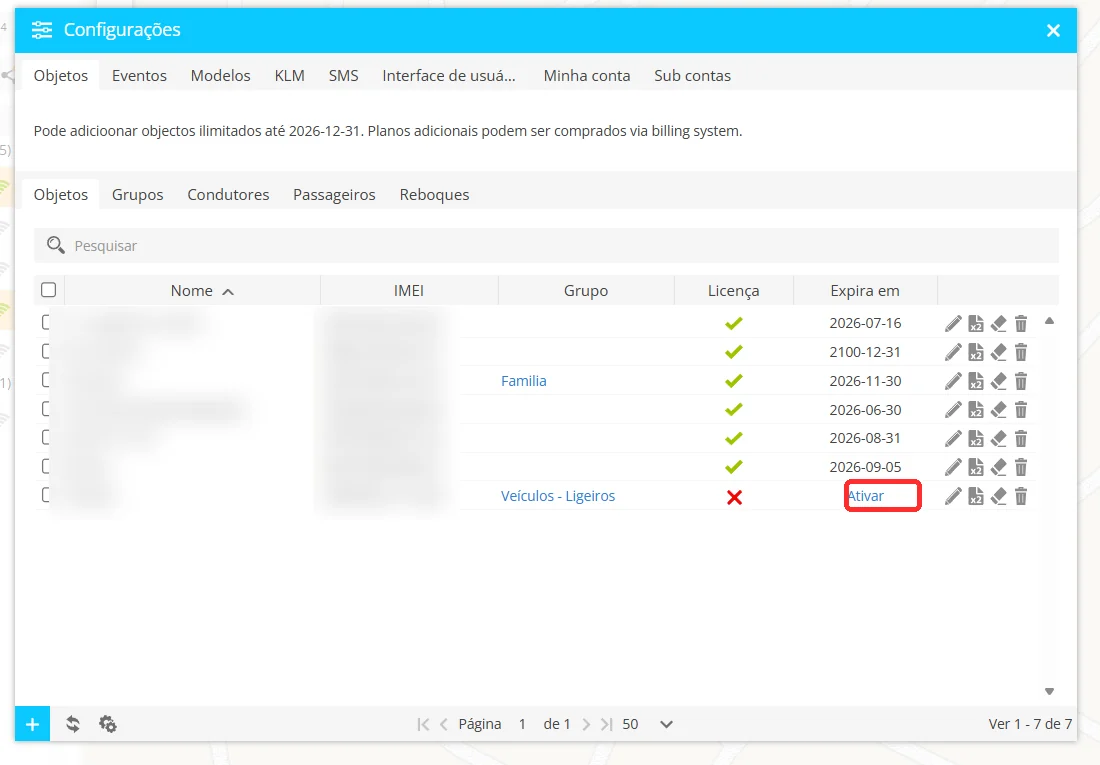
Task: Clear history of object expiring 2026-06-30
Action: (998, 410)
